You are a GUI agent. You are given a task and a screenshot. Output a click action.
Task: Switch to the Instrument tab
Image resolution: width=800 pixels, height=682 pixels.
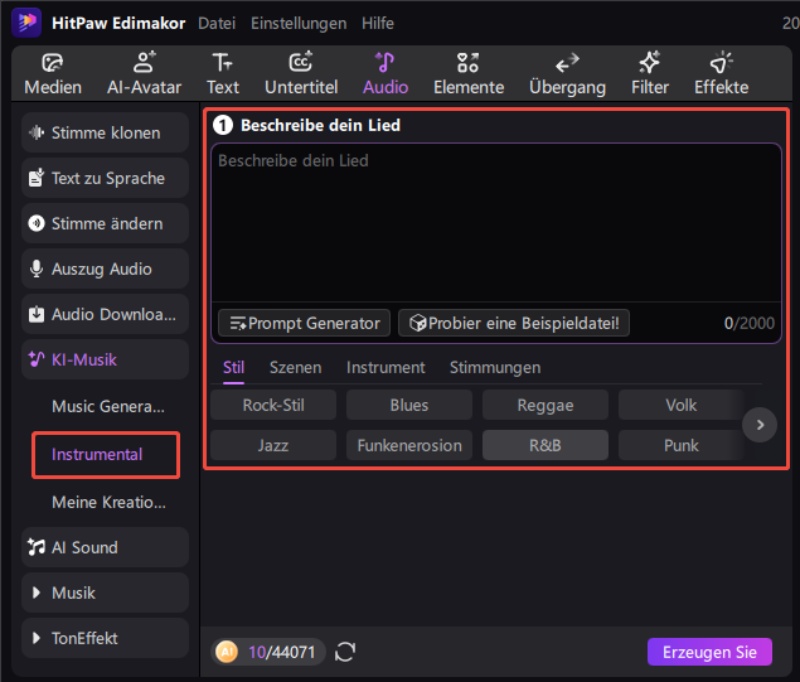(x=386, y=367)
